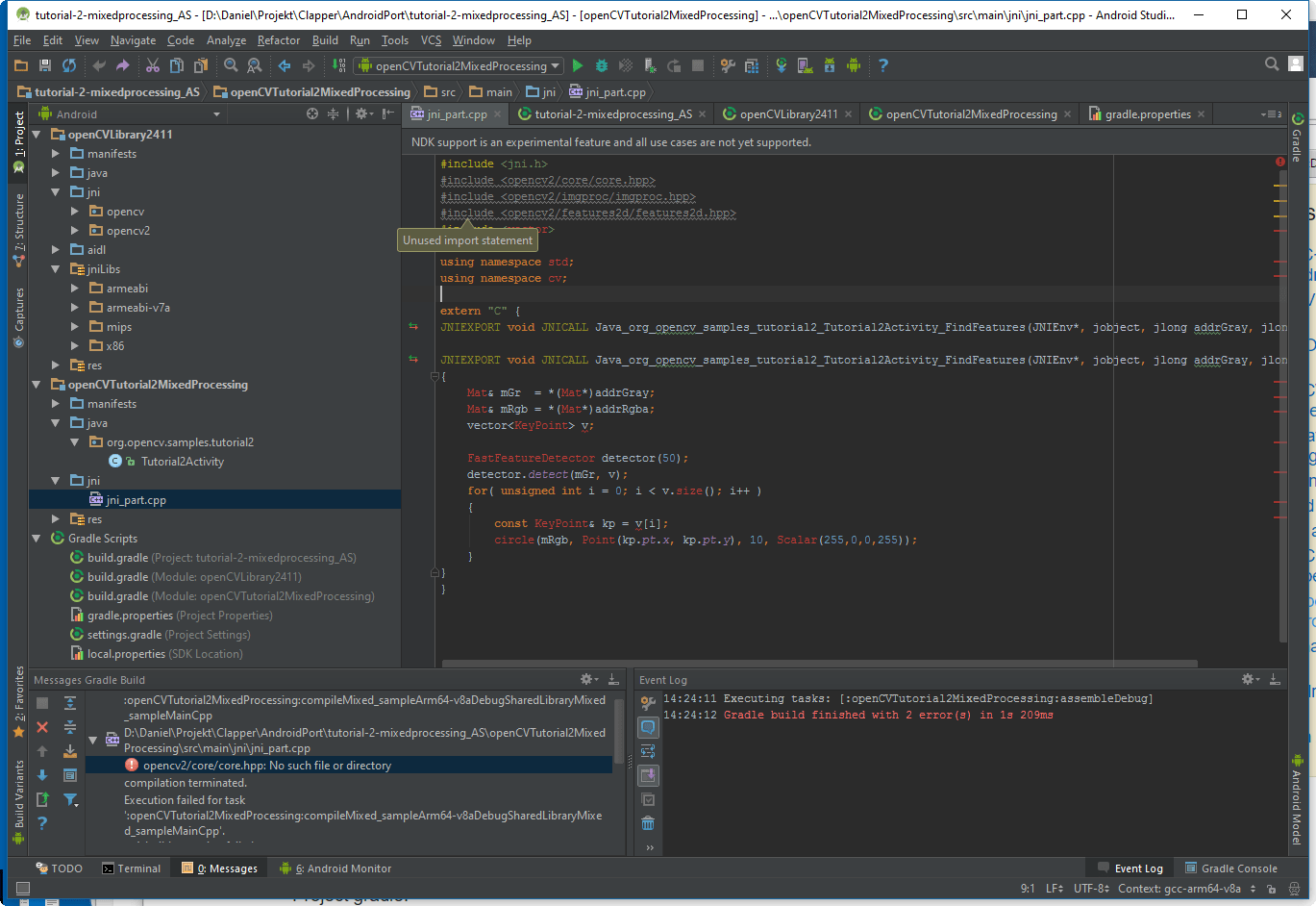Expand the manifests folder under openCVLibrary2411
The height and width of the screenshot is (906, 1316).
[56, 154]
